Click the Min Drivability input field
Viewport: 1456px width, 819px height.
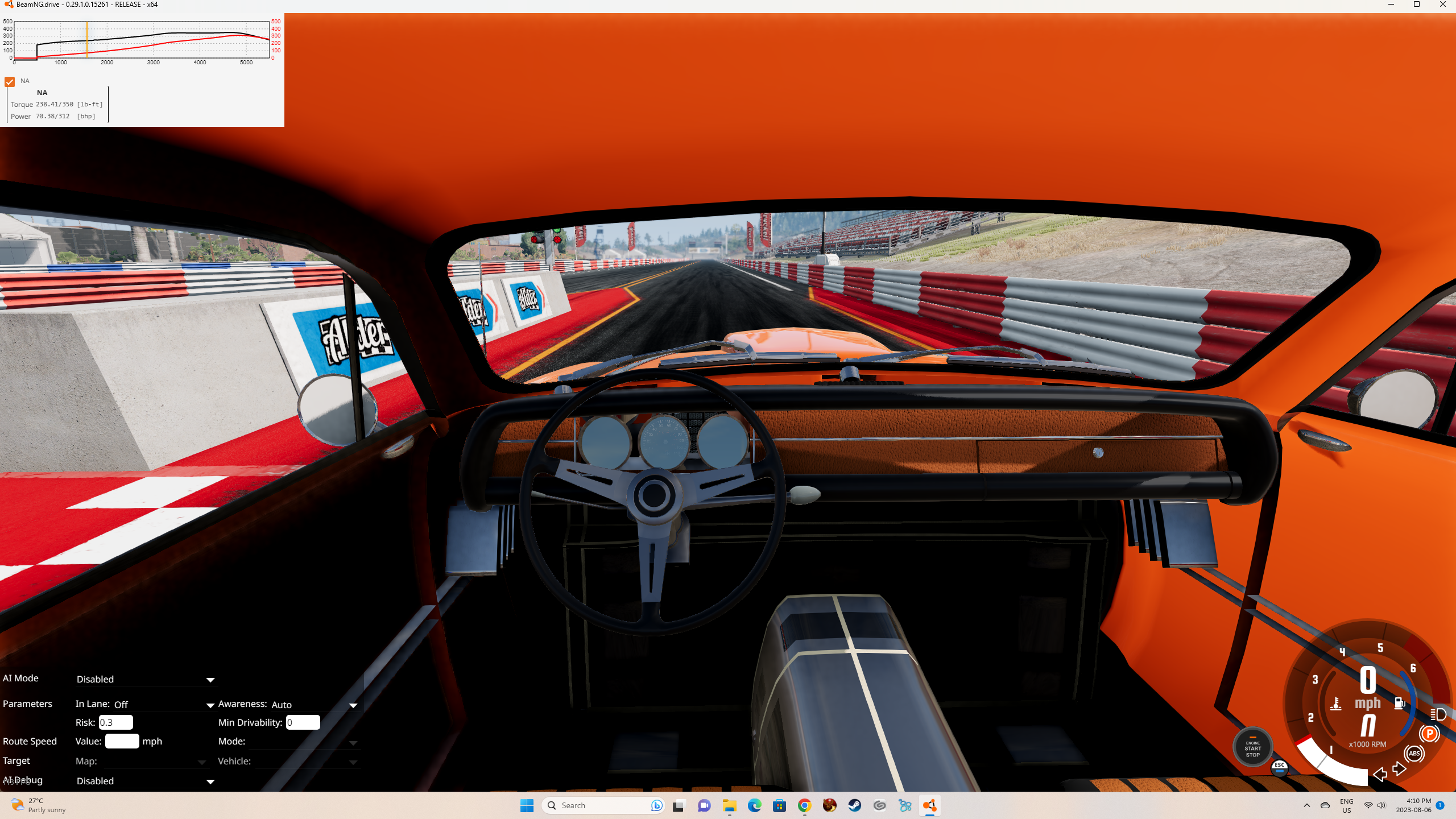pyautogui.click(x=303, y=722)
